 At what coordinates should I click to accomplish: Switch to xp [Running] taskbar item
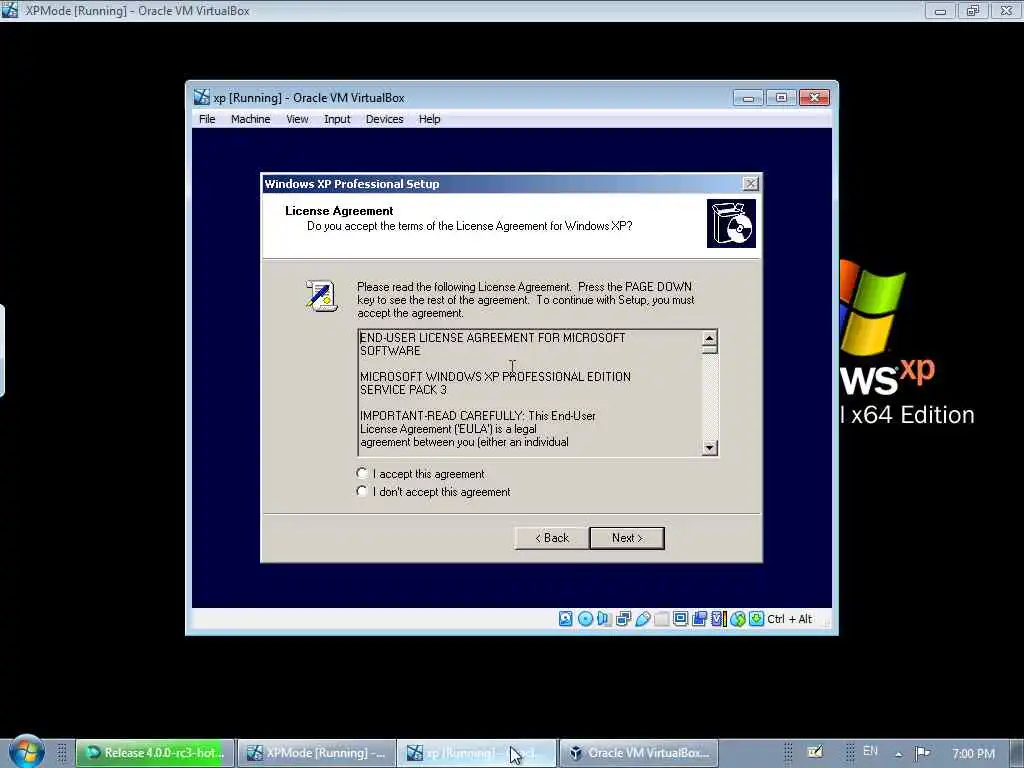(477, 753)
